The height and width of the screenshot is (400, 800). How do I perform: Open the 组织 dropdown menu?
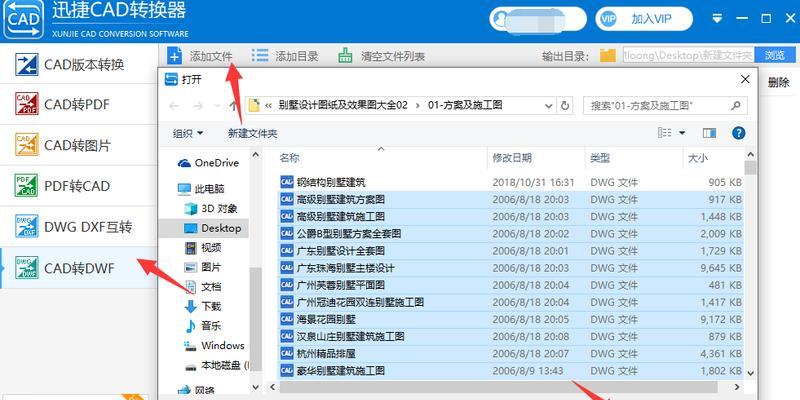pos(188,134)
